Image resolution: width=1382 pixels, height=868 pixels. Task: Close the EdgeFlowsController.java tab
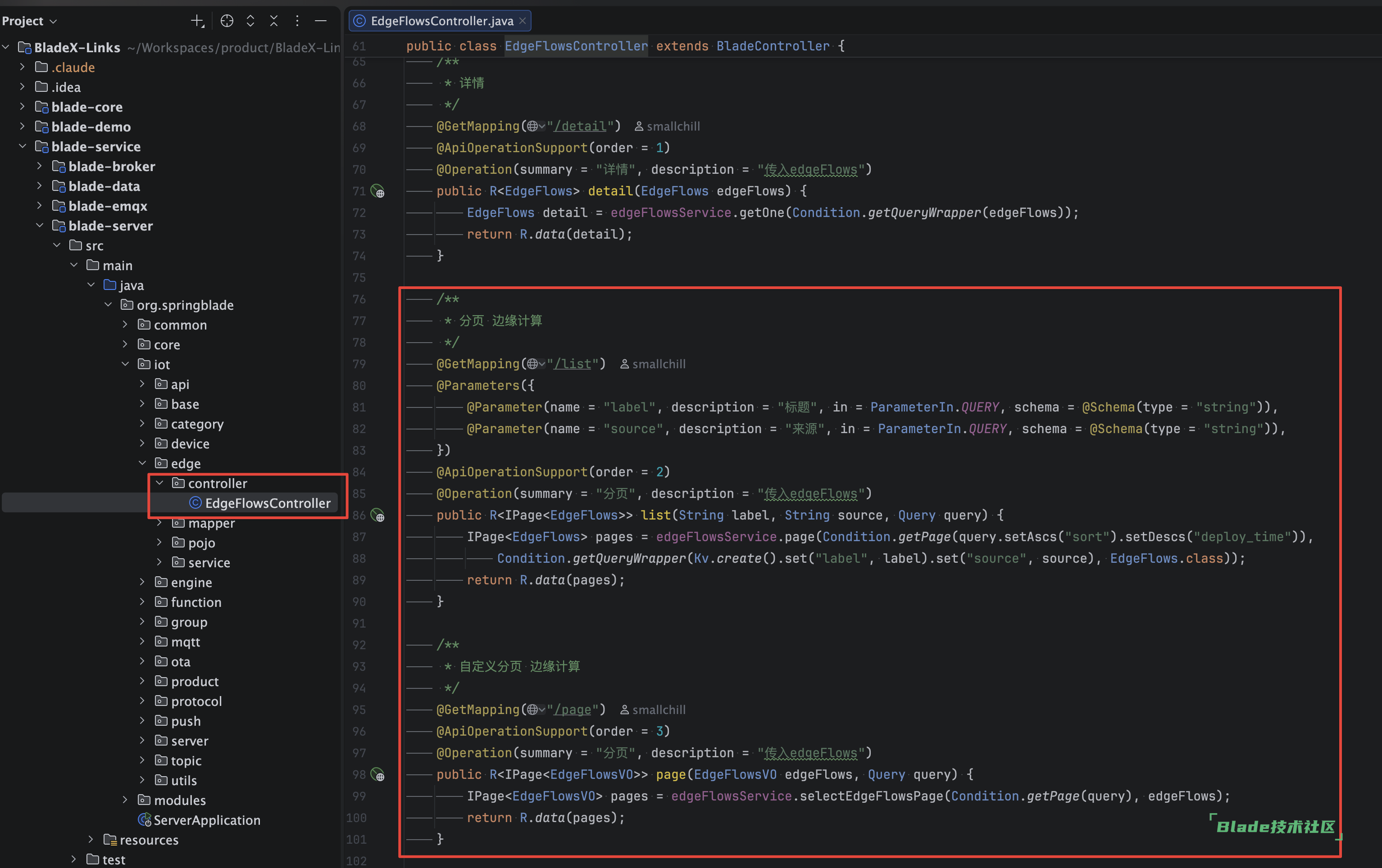[x=522, y=21]
